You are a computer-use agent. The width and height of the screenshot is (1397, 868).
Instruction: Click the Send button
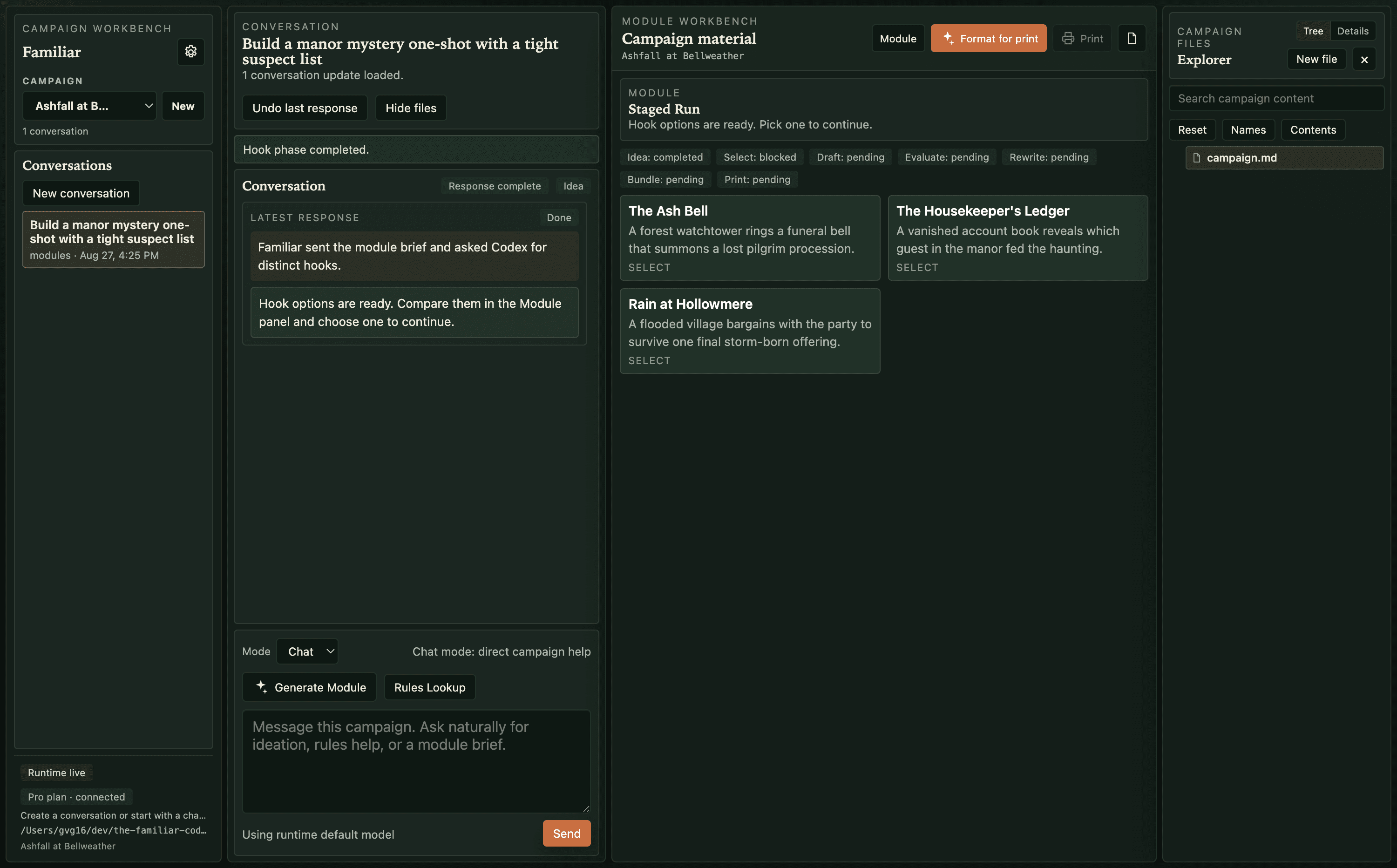pyautogui.click(x=567, y=833)
